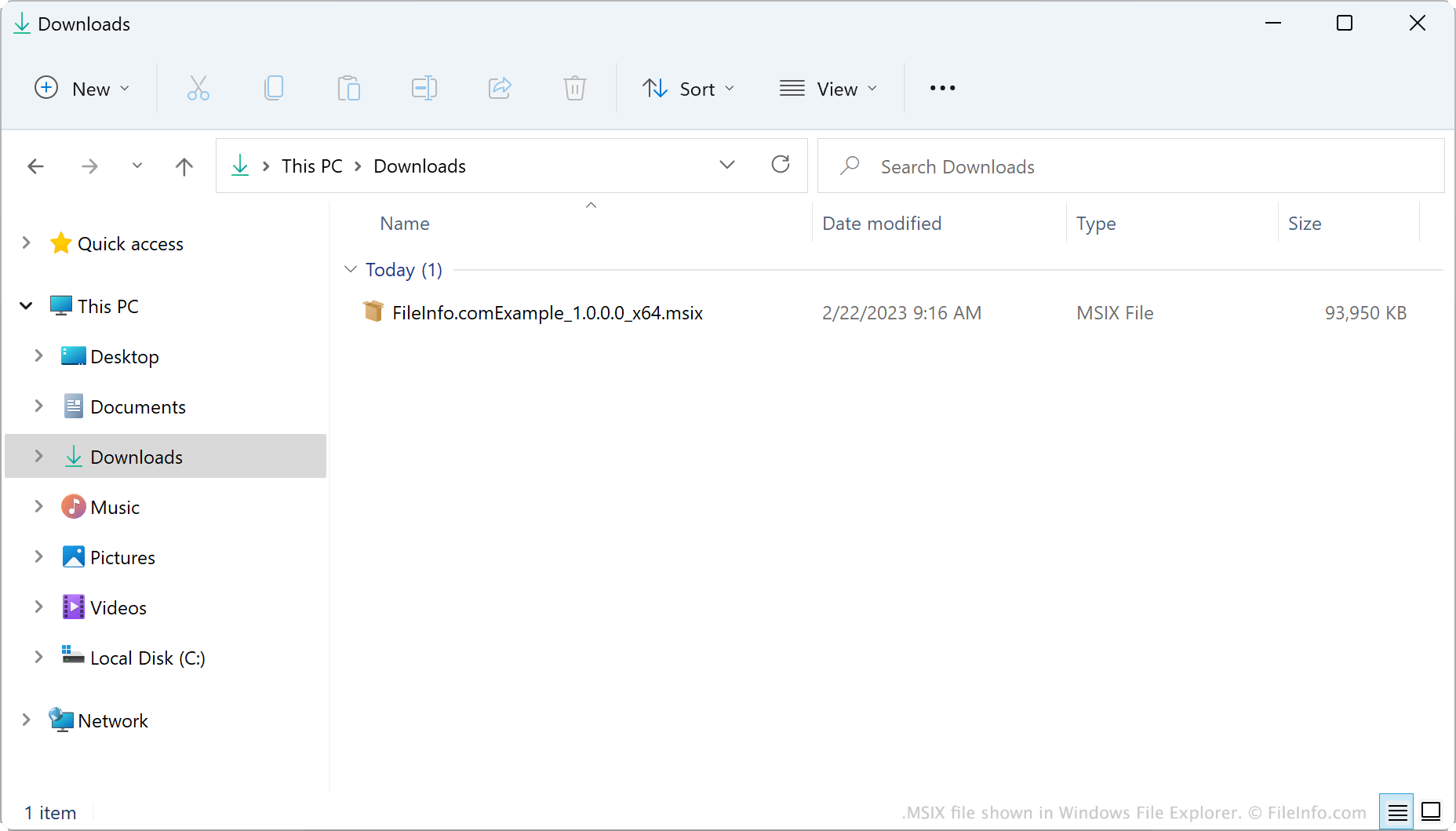
Task: Click the Delete icon in toolbar
Action: [575, 88]
